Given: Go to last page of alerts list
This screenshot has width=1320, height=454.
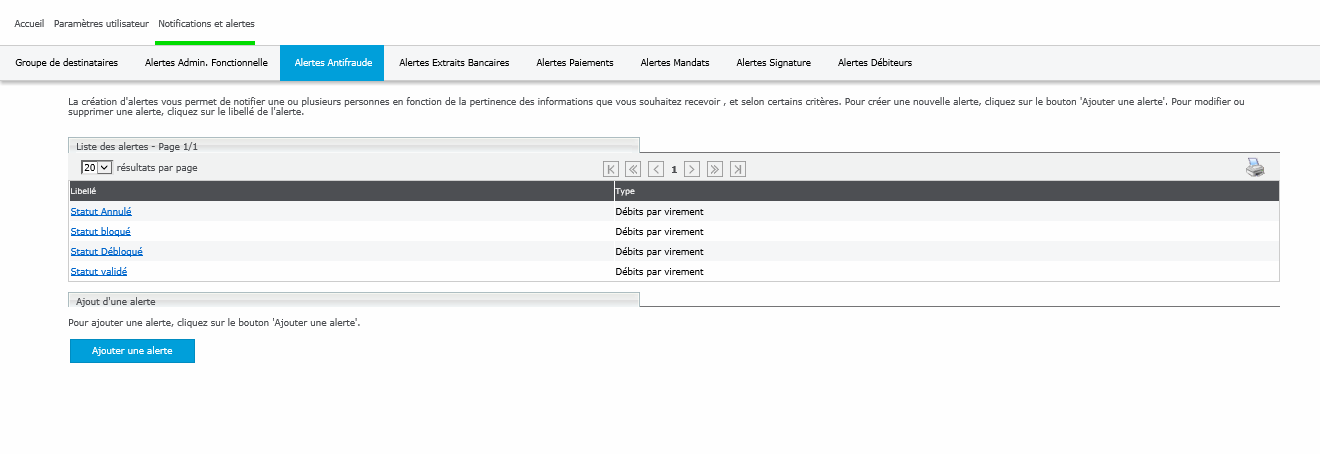Looking at the screenshot, I should tap(738, 169).
